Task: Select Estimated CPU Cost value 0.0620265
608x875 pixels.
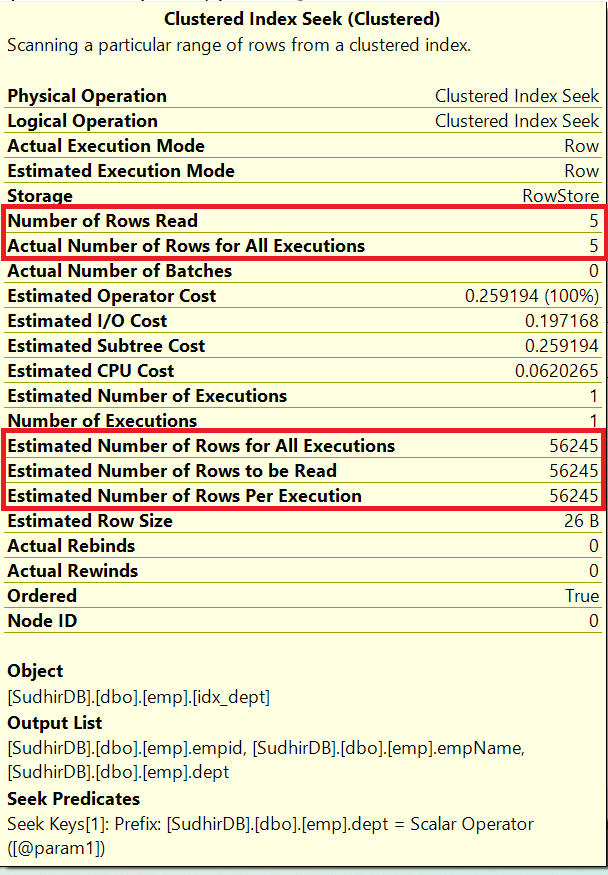Action: pos(557,371)
